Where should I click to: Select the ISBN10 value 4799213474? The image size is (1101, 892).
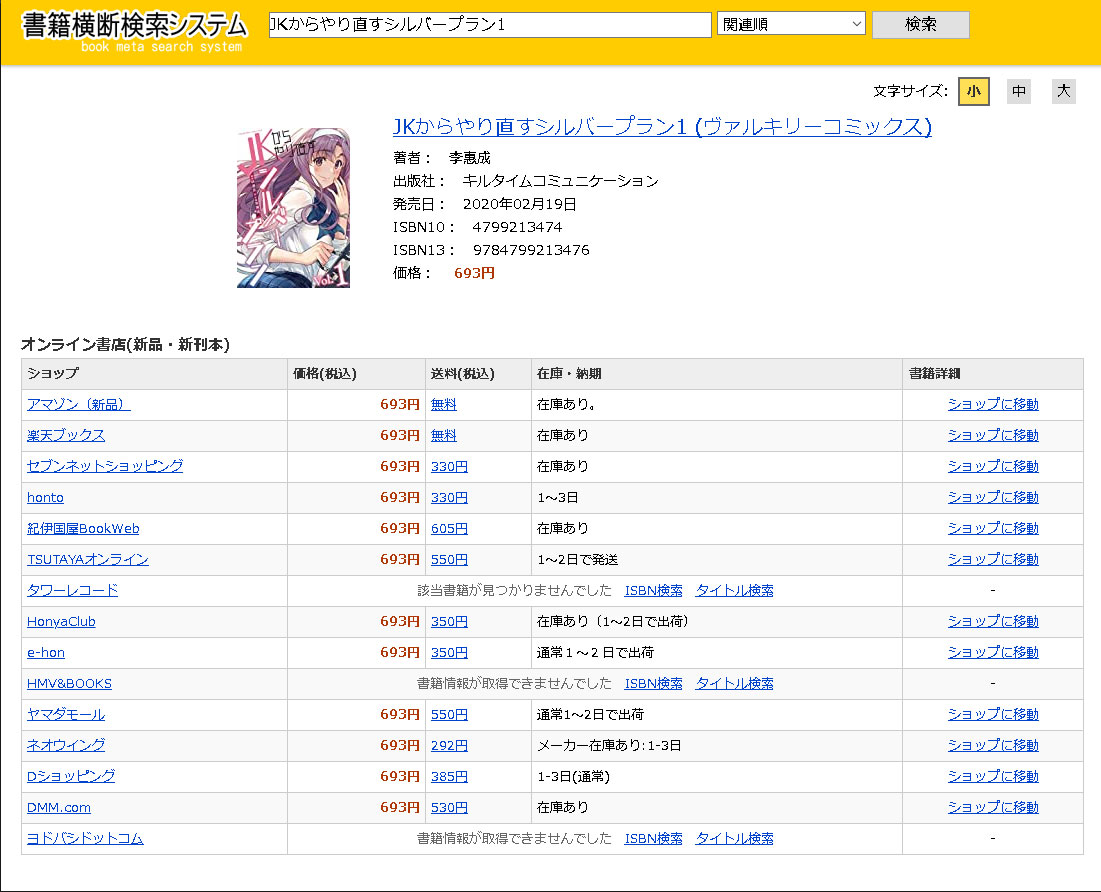pyautogui.click(x=517, y=227)
